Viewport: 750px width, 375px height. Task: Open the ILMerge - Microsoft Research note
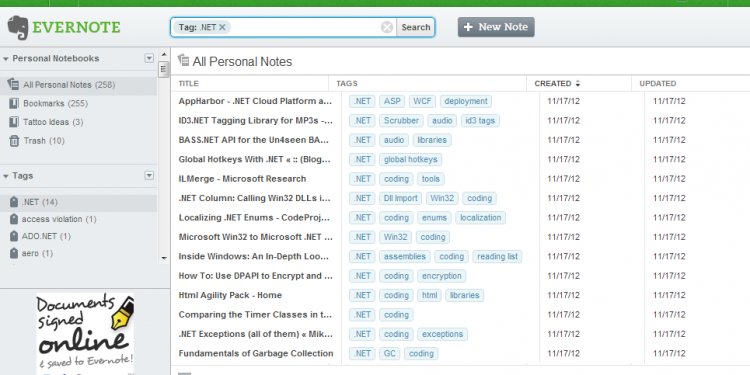243,178
